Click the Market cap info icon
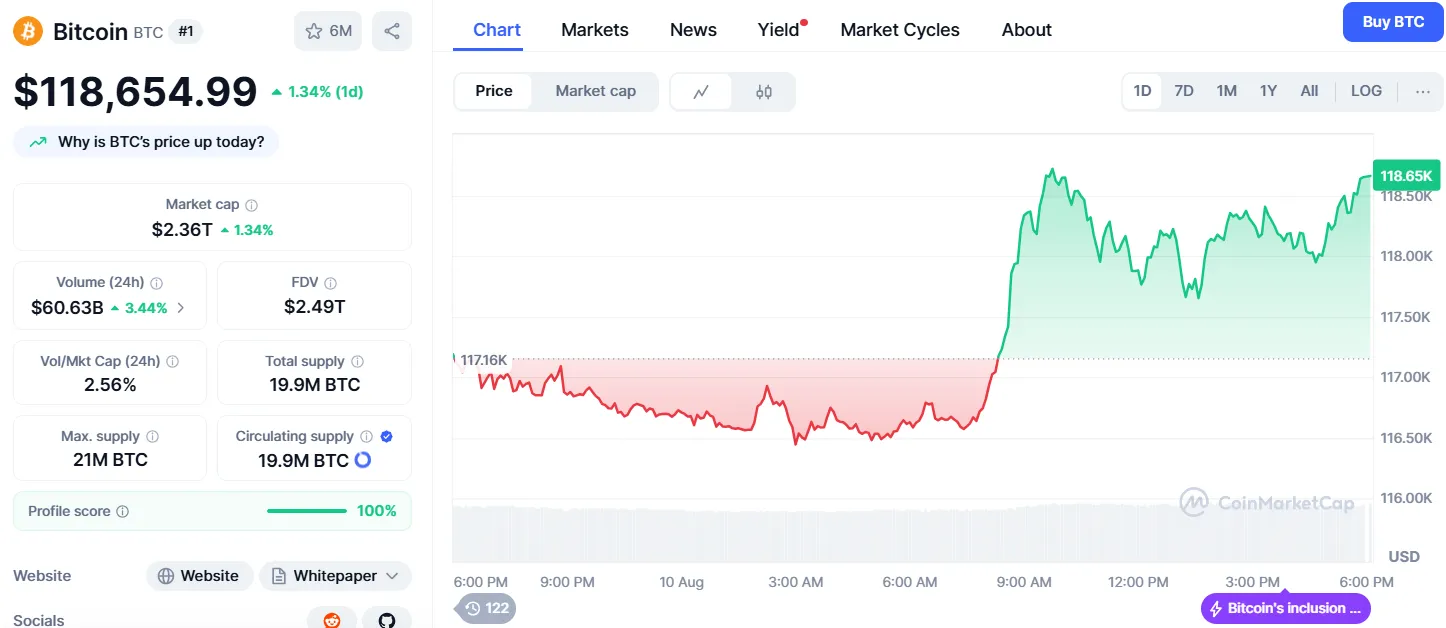This screenshot has width=1446, height=628. coord(251,205)
